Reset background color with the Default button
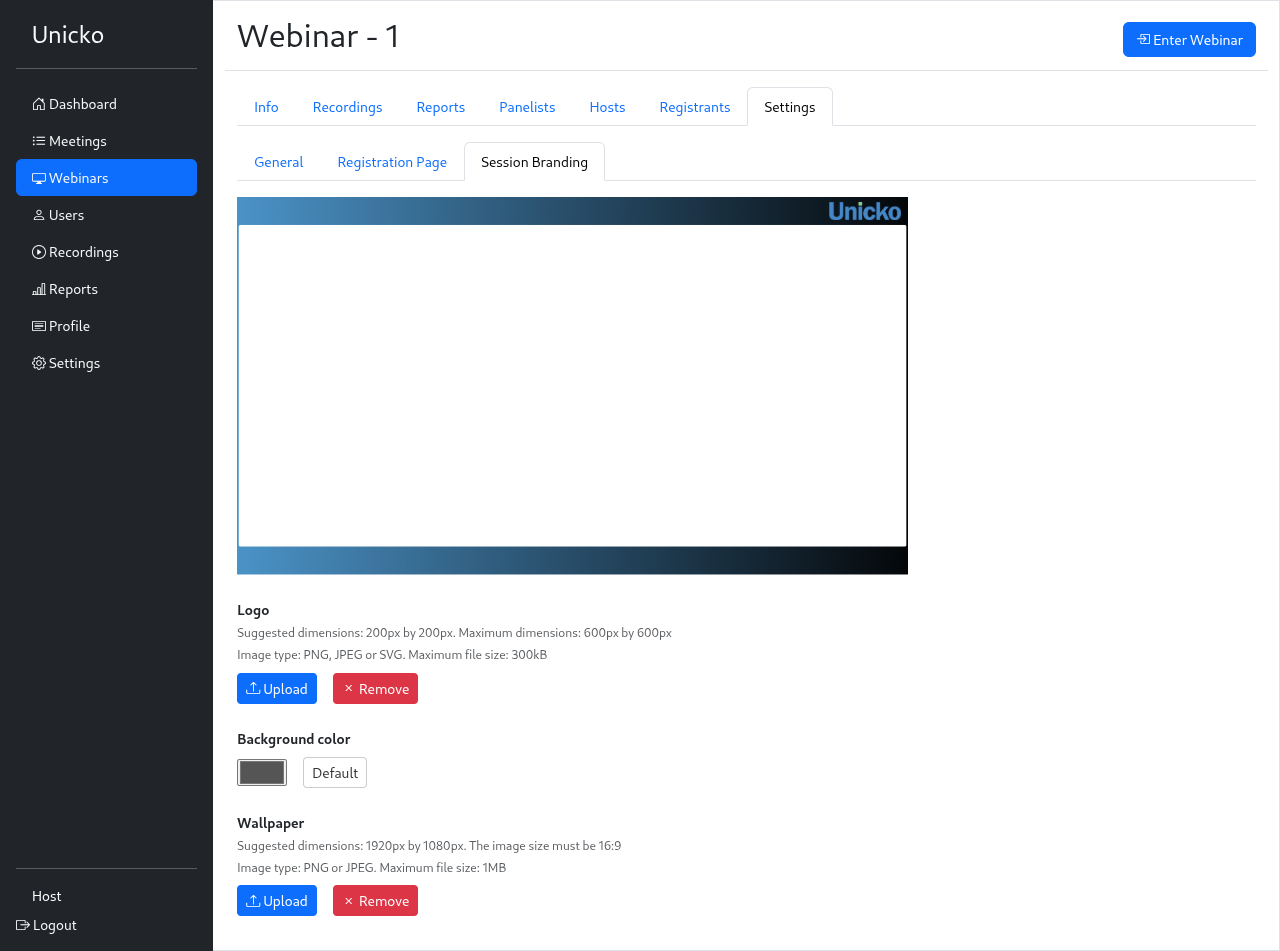The image size is (1280, 951). point(335,773)
